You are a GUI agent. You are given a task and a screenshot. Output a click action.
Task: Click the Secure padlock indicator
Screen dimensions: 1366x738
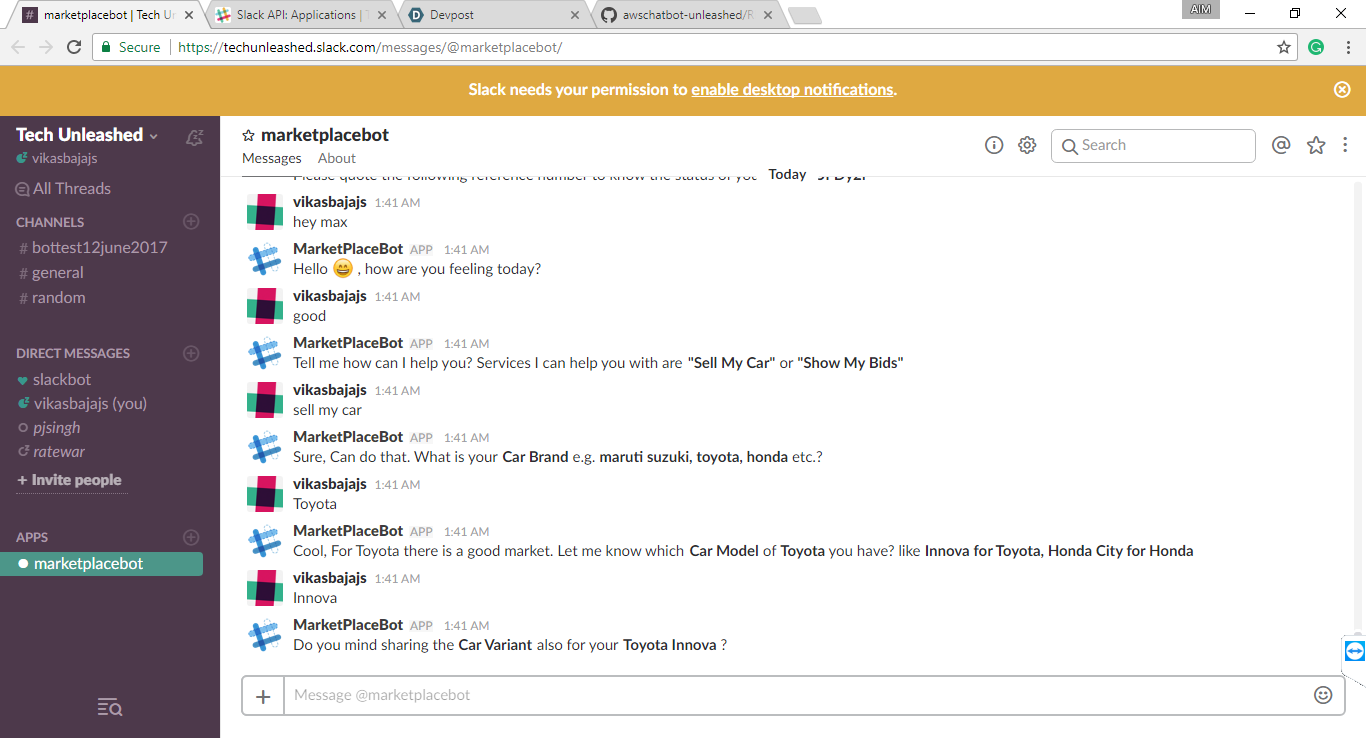[130, 47]
